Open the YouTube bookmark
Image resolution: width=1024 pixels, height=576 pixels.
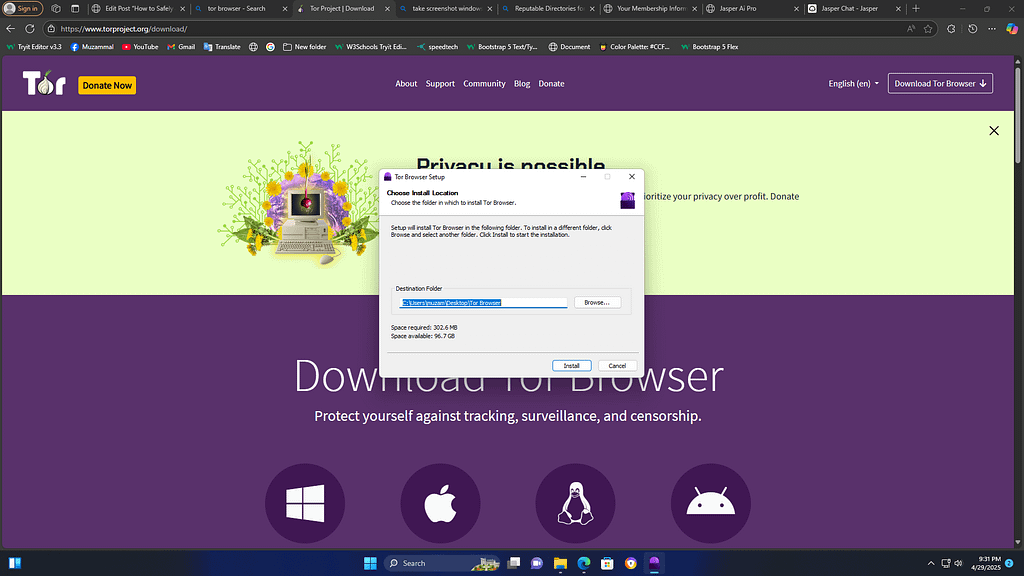[140, 47]
